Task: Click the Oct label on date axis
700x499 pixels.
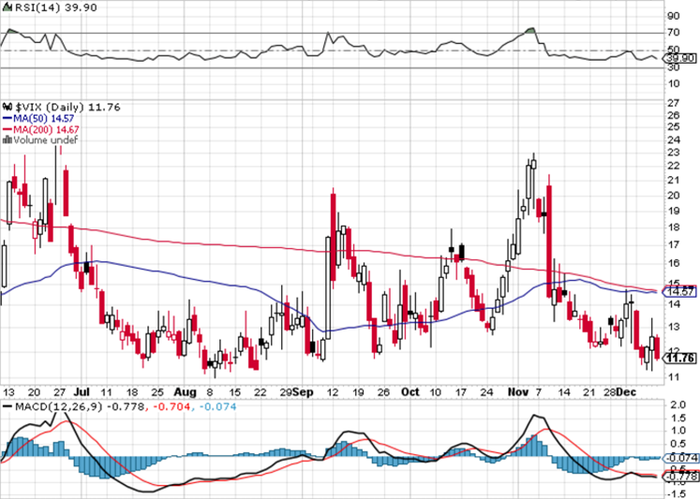Action: click(410, 392)
